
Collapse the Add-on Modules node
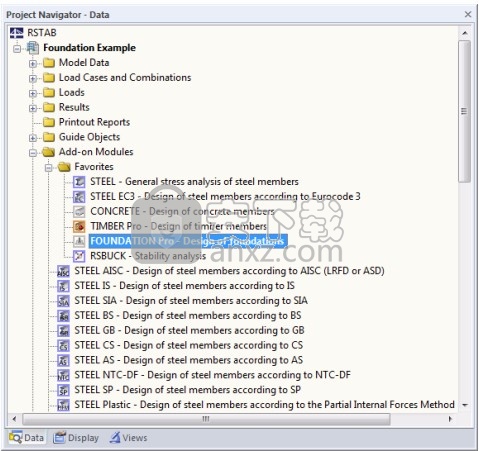(33, 153)
